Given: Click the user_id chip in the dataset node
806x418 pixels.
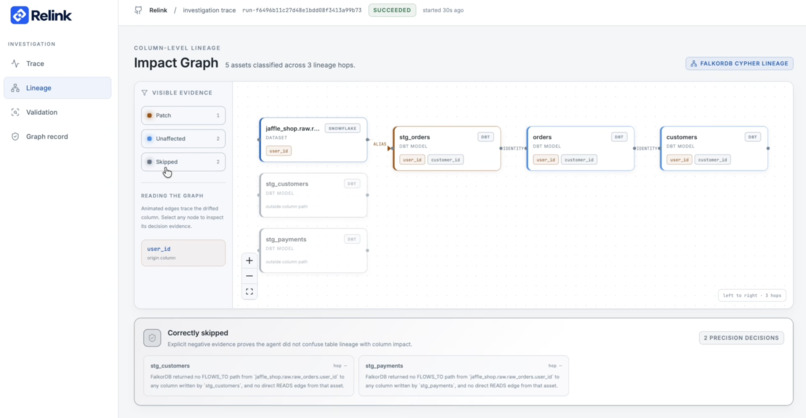Looking at the screenshot, I should pyautogui.click(x=279, y=151).
